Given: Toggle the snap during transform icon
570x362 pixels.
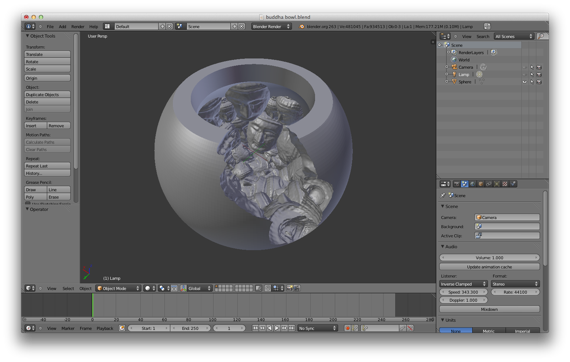Looking at the screenshot, I should click(268, 288).
